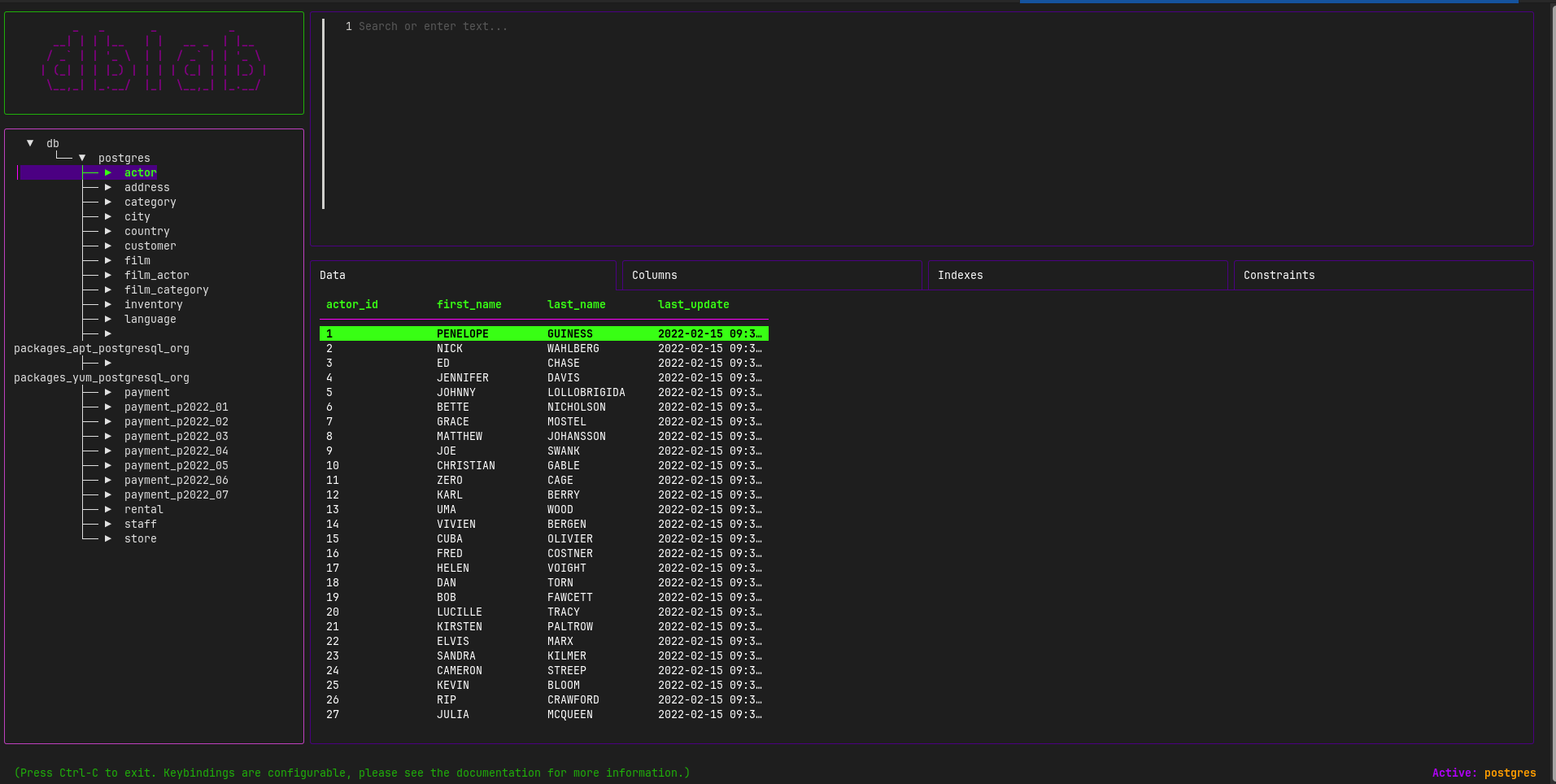This screenshot has width=1556, height=784.
Task: Click the last_name column header
Action: [x=577, y=304]
